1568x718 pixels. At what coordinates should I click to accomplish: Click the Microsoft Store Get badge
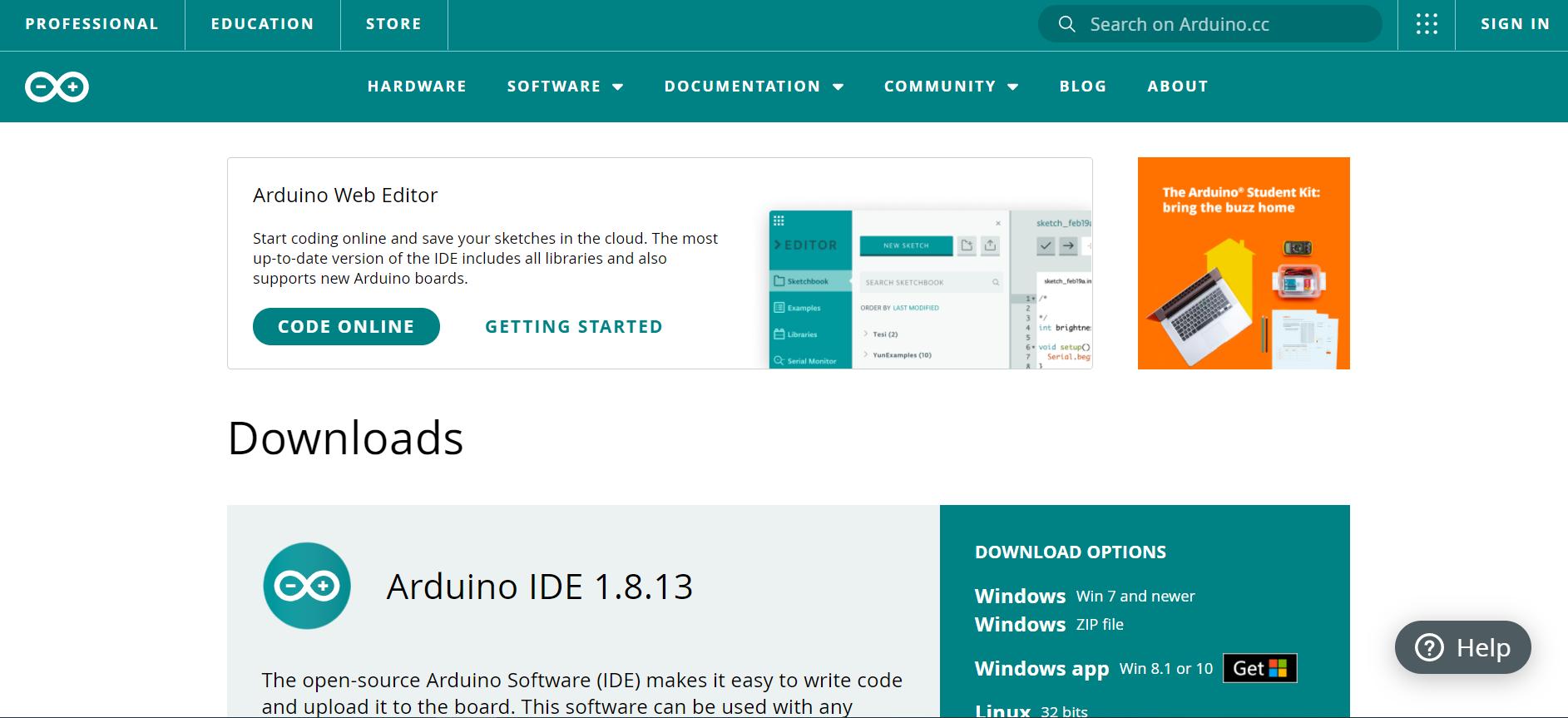point(1260,668)
